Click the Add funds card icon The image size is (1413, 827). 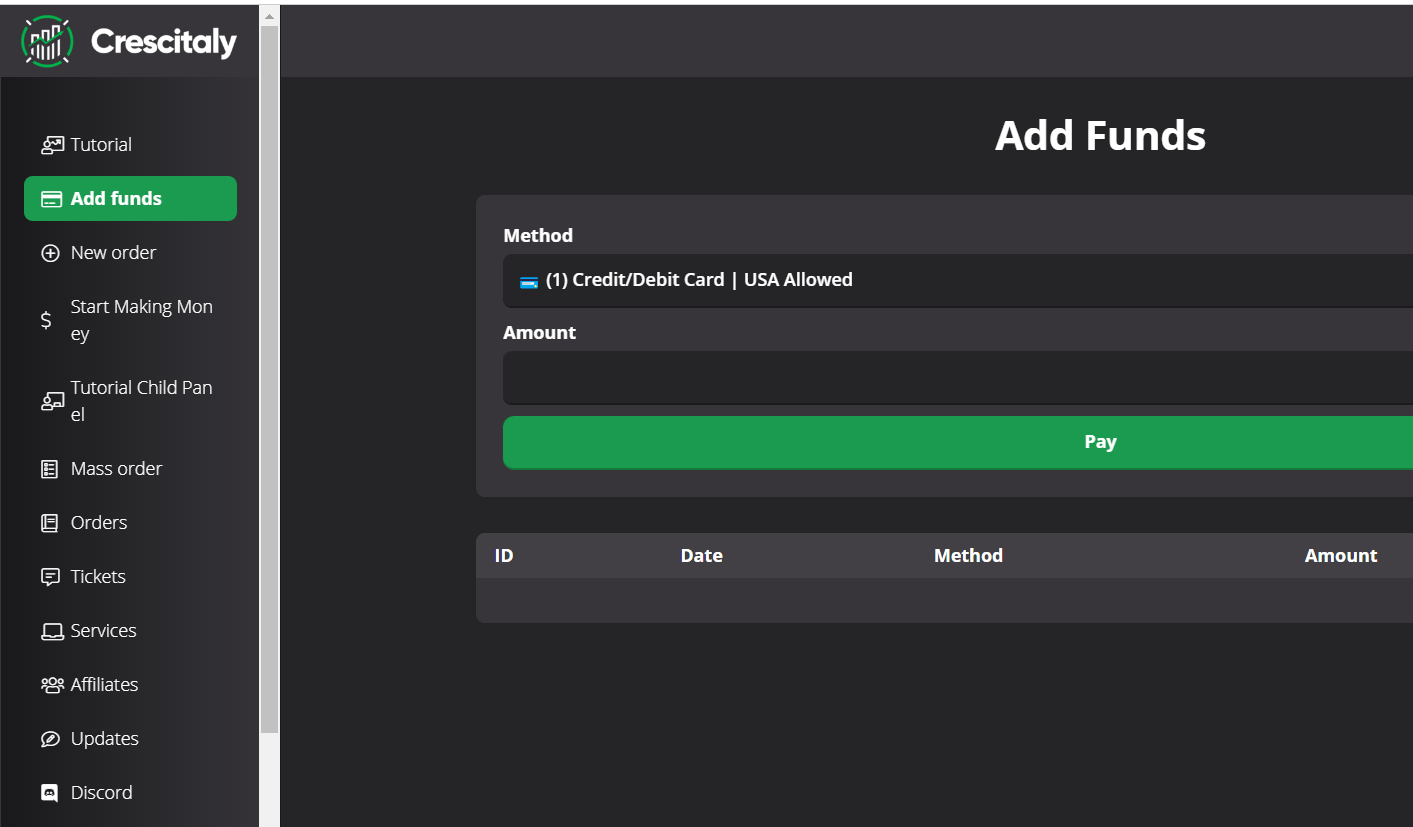[51, 199]
